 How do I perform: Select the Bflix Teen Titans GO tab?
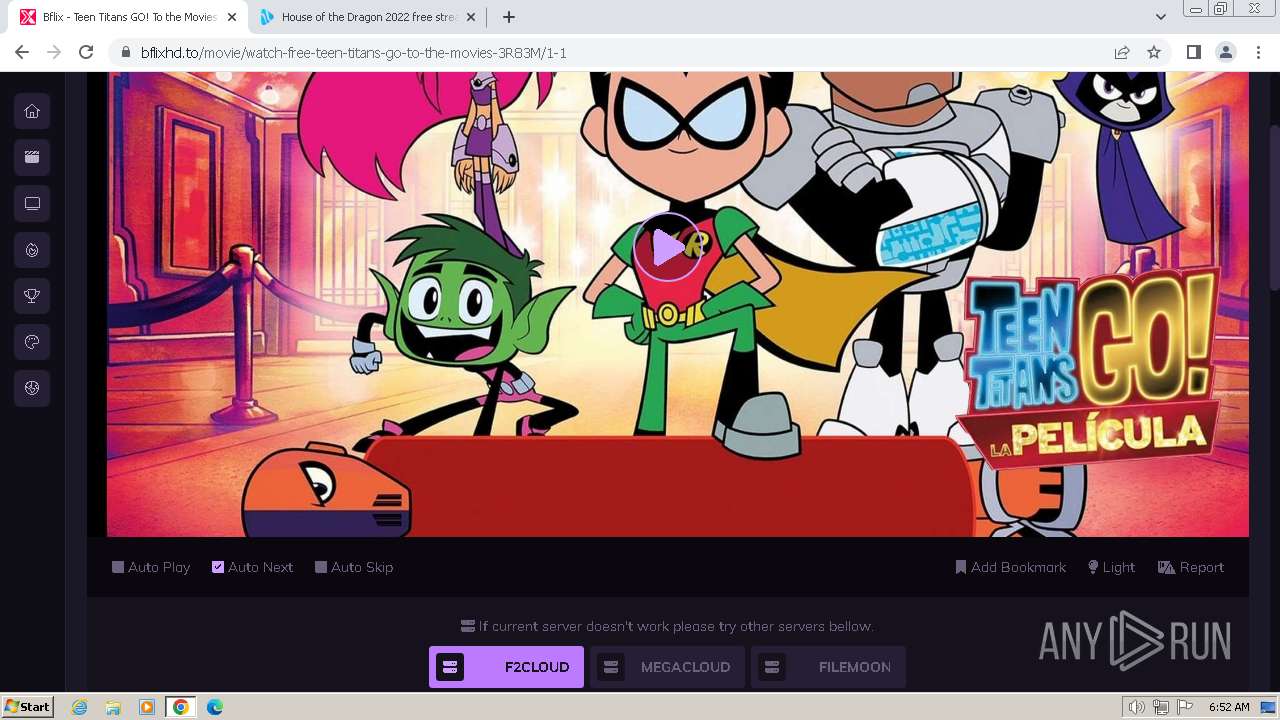(128, 17)
